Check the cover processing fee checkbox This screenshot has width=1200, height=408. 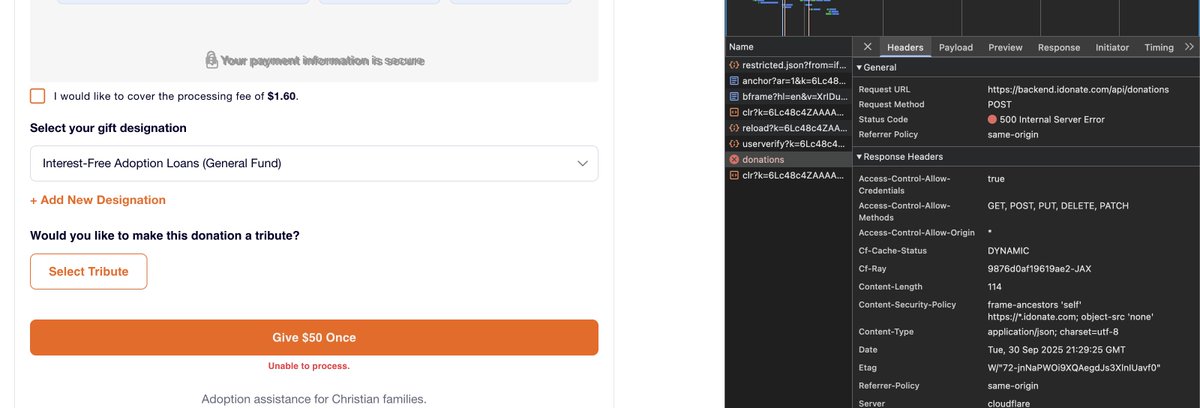38,96
